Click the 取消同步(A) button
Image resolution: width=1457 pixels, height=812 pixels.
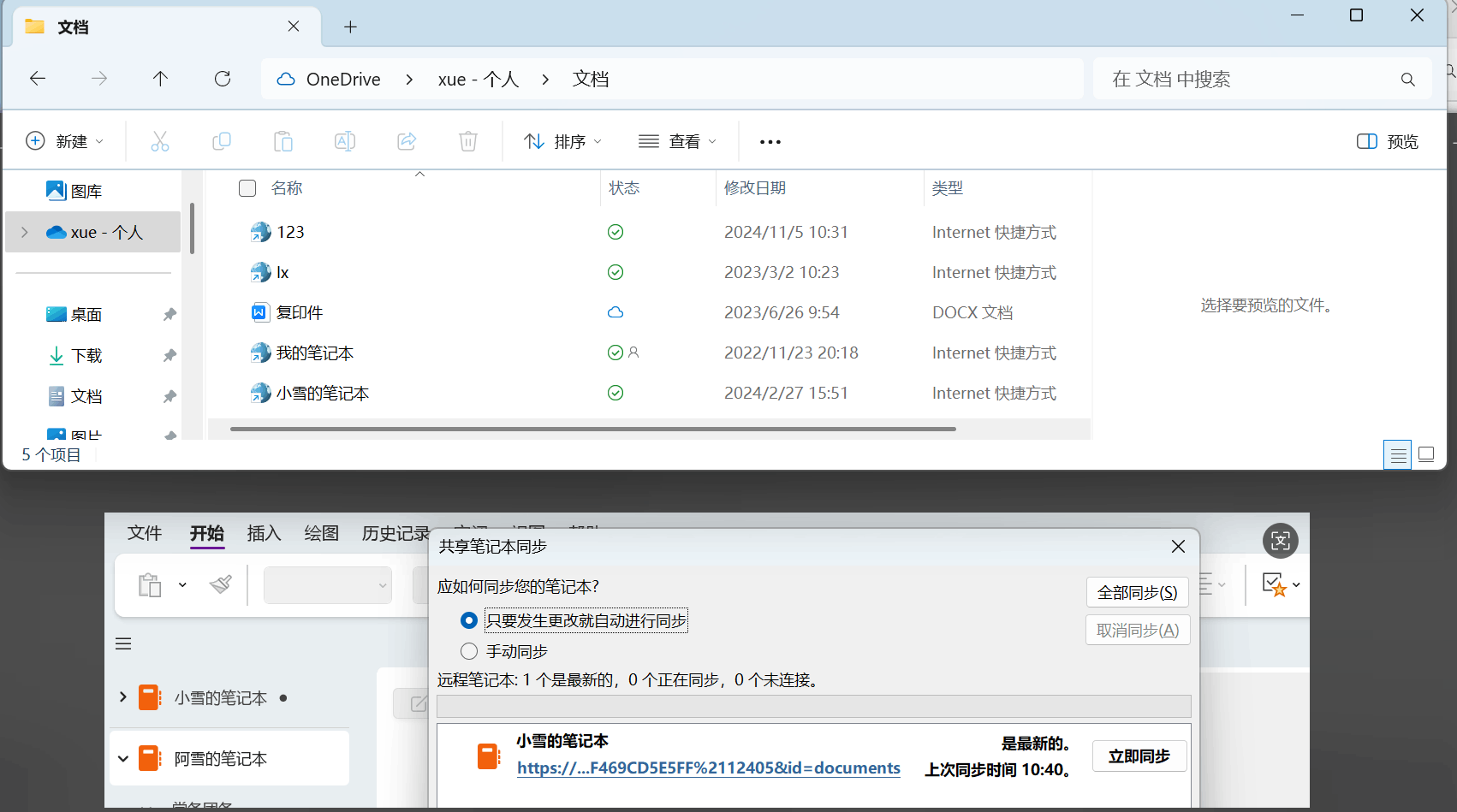pos(1138,631)
